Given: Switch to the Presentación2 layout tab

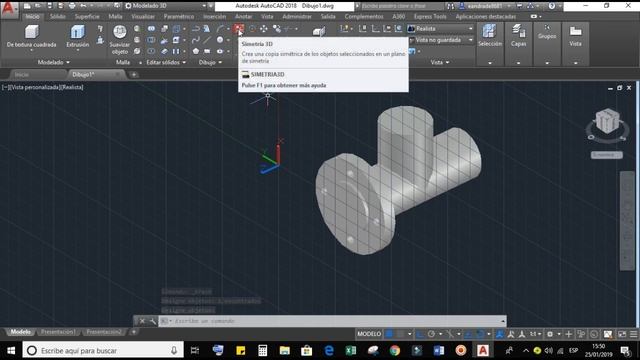Looking at the screenshot, I should [104, 332].
